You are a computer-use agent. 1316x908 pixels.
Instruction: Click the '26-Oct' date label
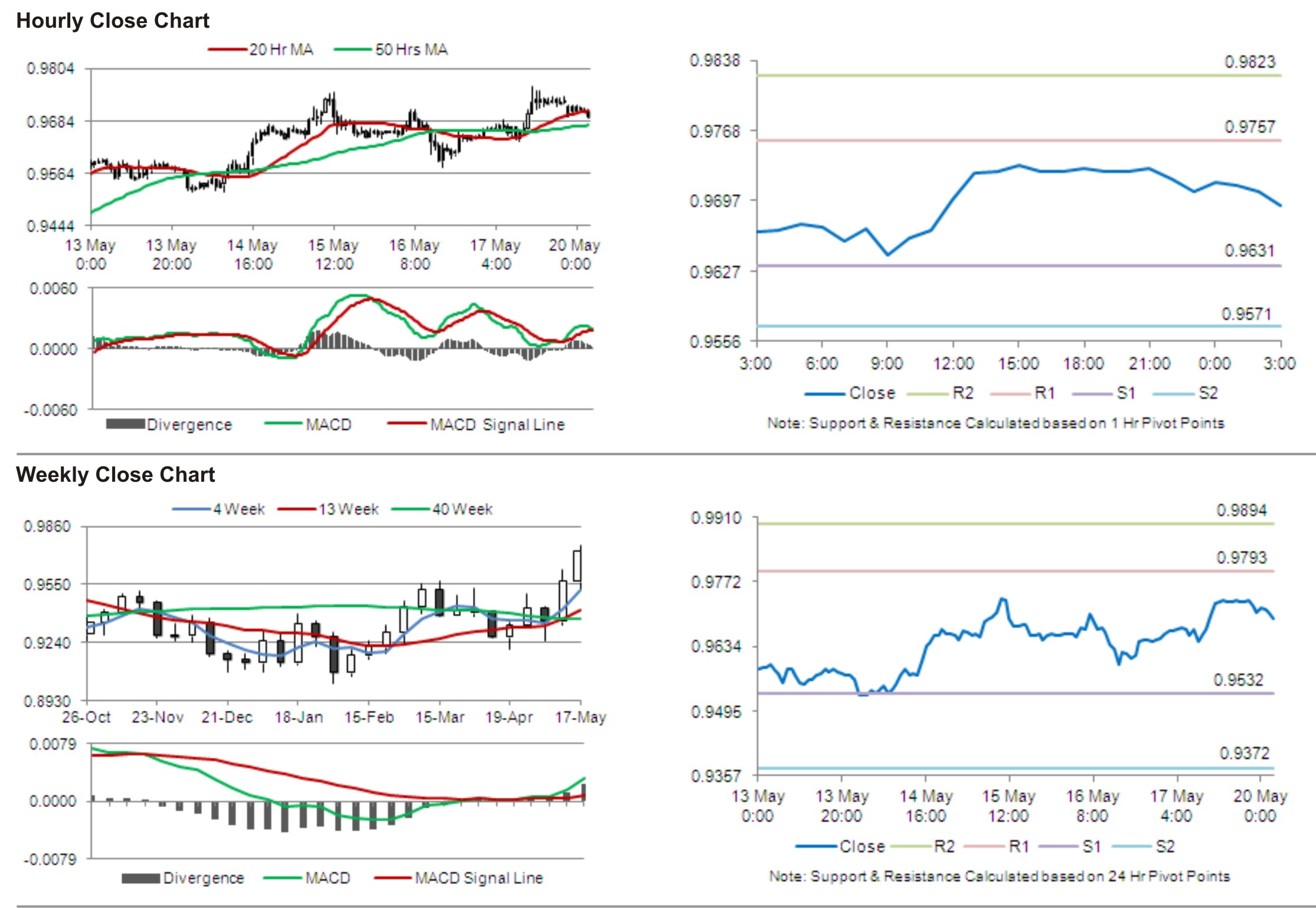[86, 717]
